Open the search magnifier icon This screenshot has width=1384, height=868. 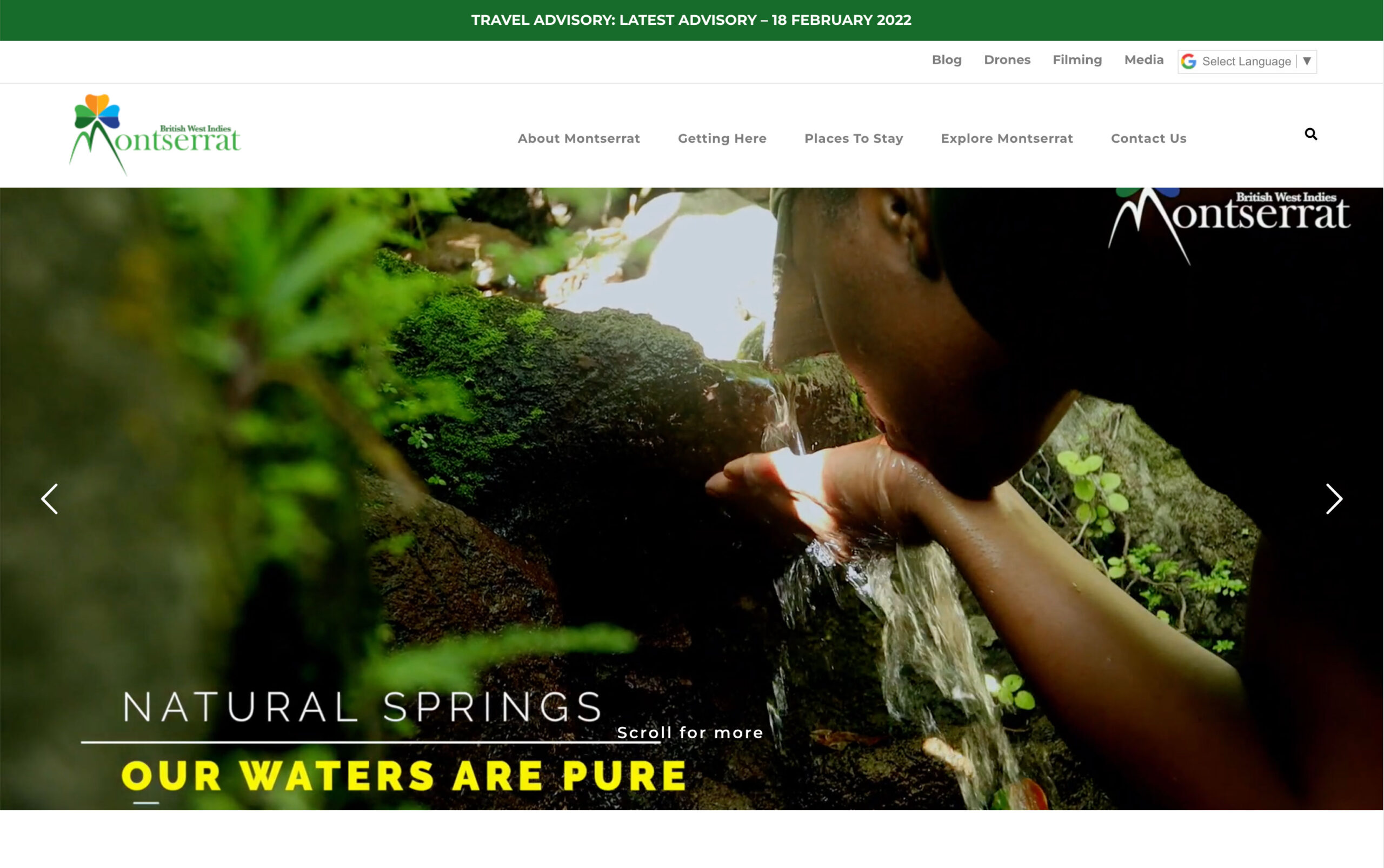[x=1310, y=133]
